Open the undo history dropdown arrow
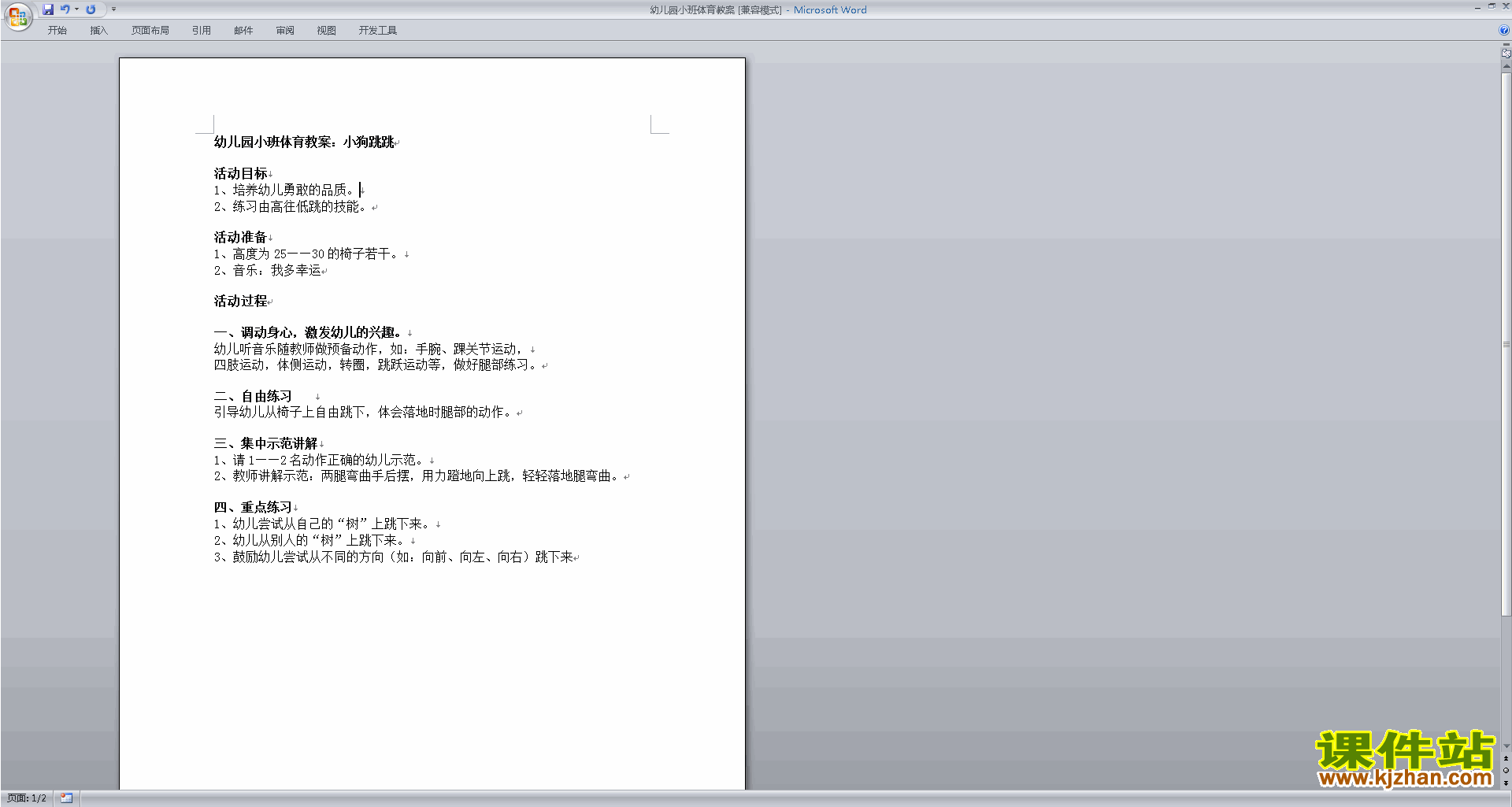 76,9
